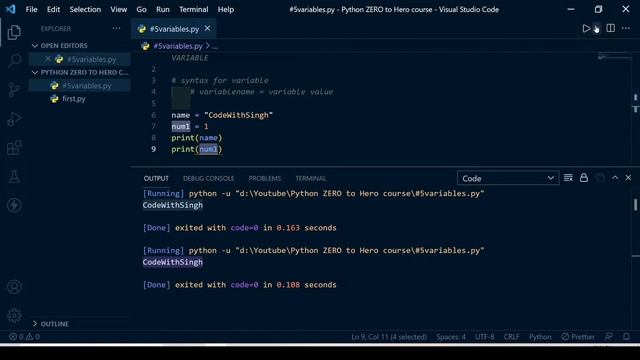Open the Manage settings gear

click(14, 315)
